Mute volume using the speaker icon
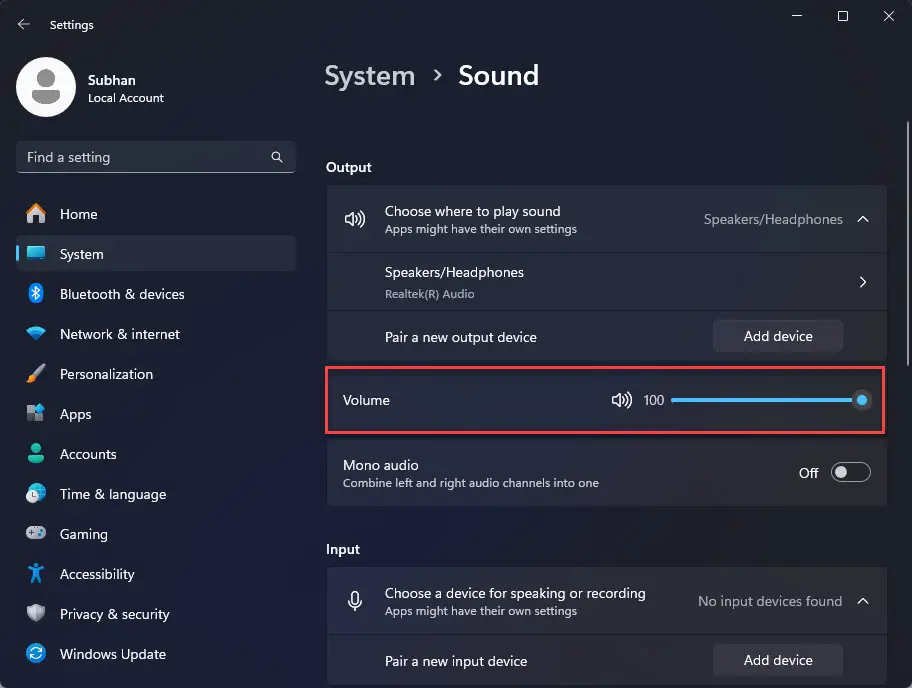This screenshot has height=688, width=912. 621,400
